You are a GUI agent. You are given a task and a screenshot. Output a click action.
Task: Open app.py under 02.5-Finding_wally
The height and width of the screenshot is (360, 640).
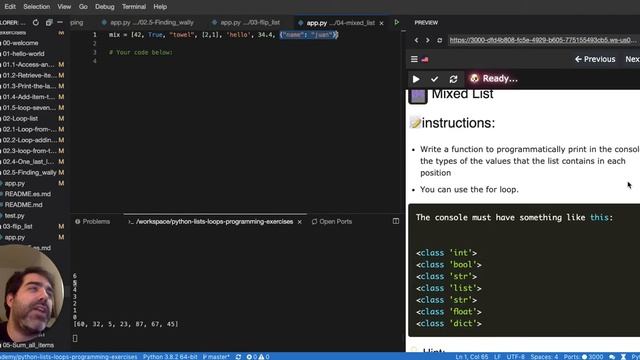point(15,183)
